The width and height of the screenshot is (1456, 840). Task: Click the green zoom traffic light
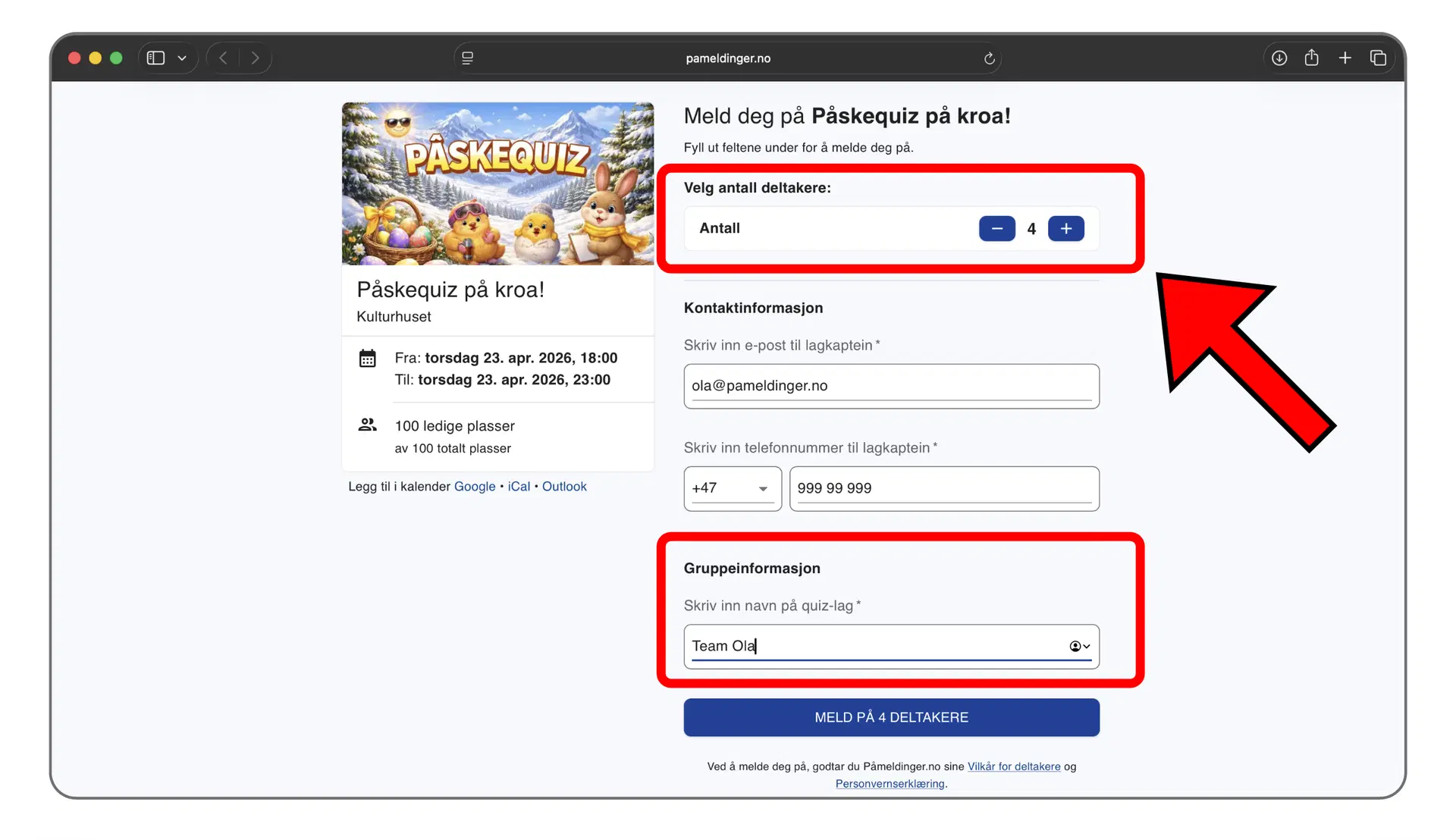(x=116, y=58)
